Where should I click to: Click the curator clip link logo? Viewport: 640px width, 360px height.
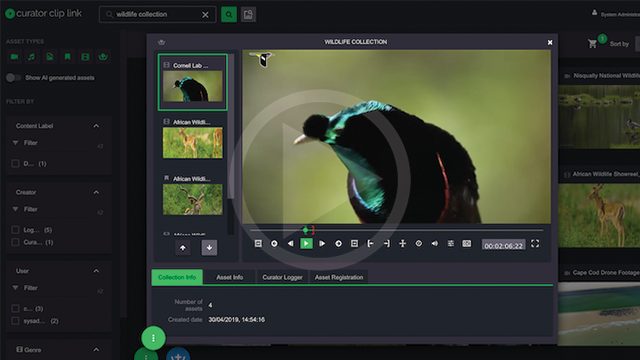tap(44, 13)
